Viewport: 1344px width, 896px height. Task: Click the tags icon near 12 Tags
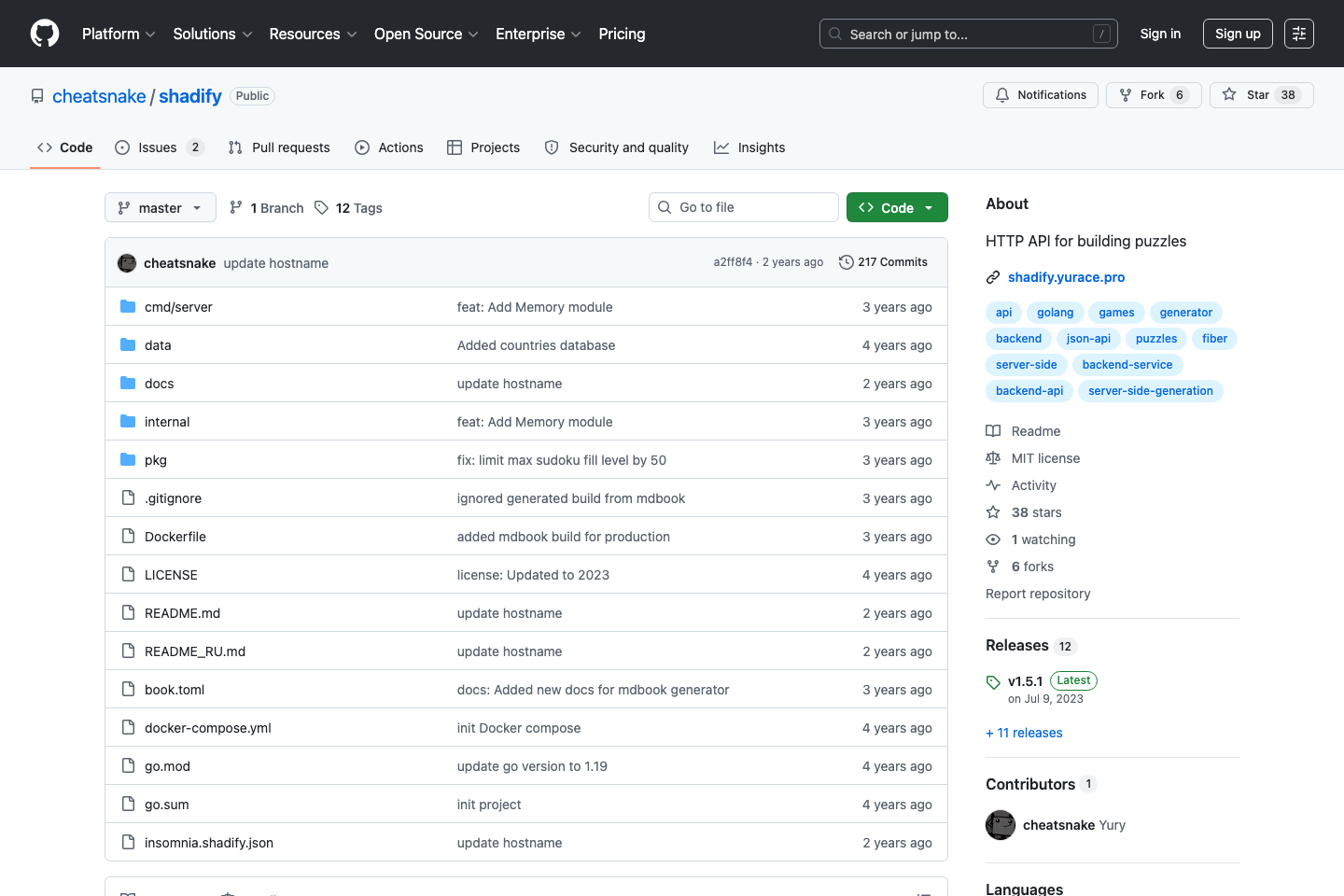click(x=320, y=207)
